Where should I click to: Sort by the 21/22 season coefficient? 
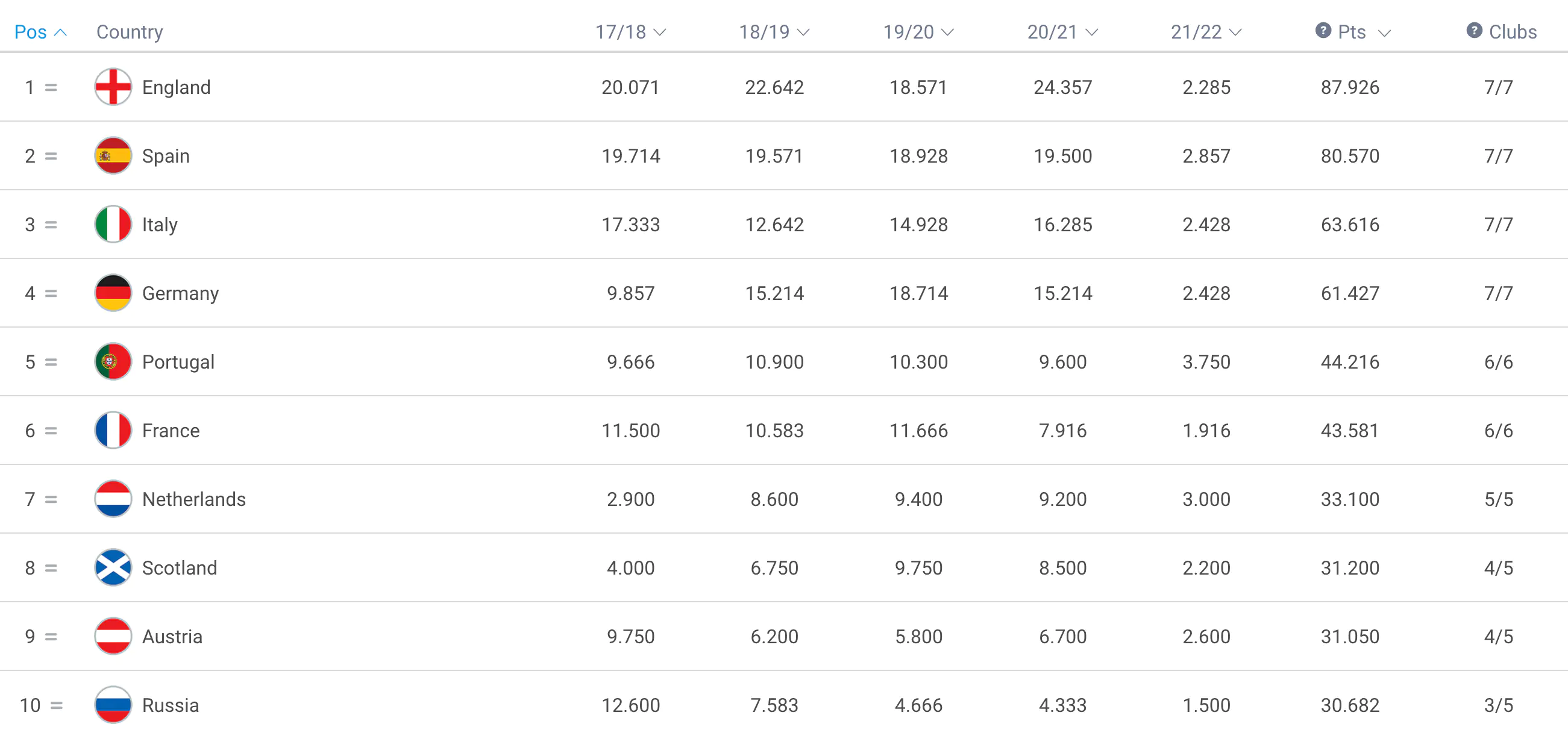coord(1206,32)
